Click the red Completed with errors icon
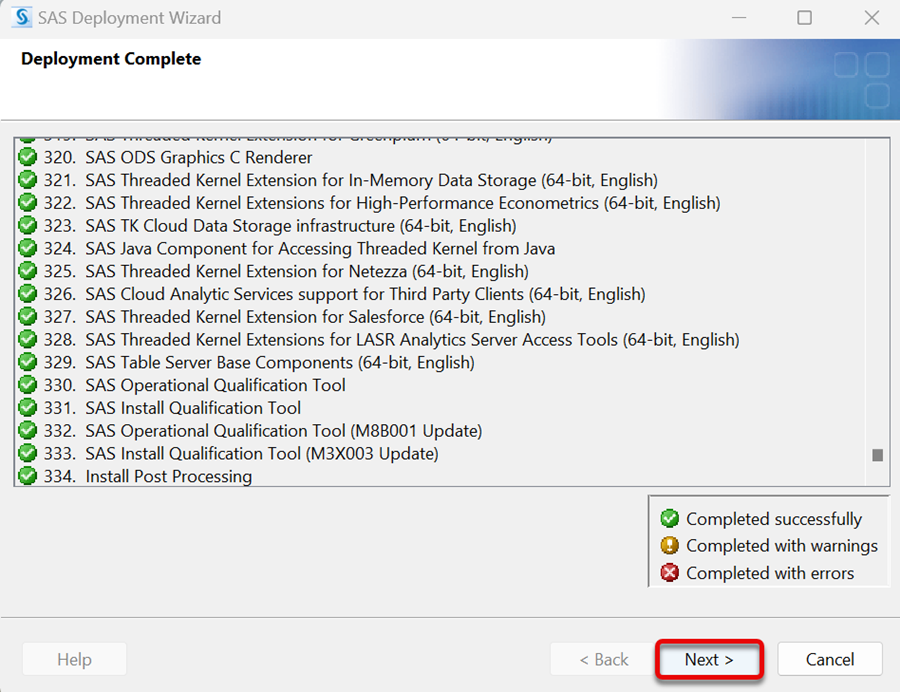Viewport: 900px width, 692px height. click(669, 573)
